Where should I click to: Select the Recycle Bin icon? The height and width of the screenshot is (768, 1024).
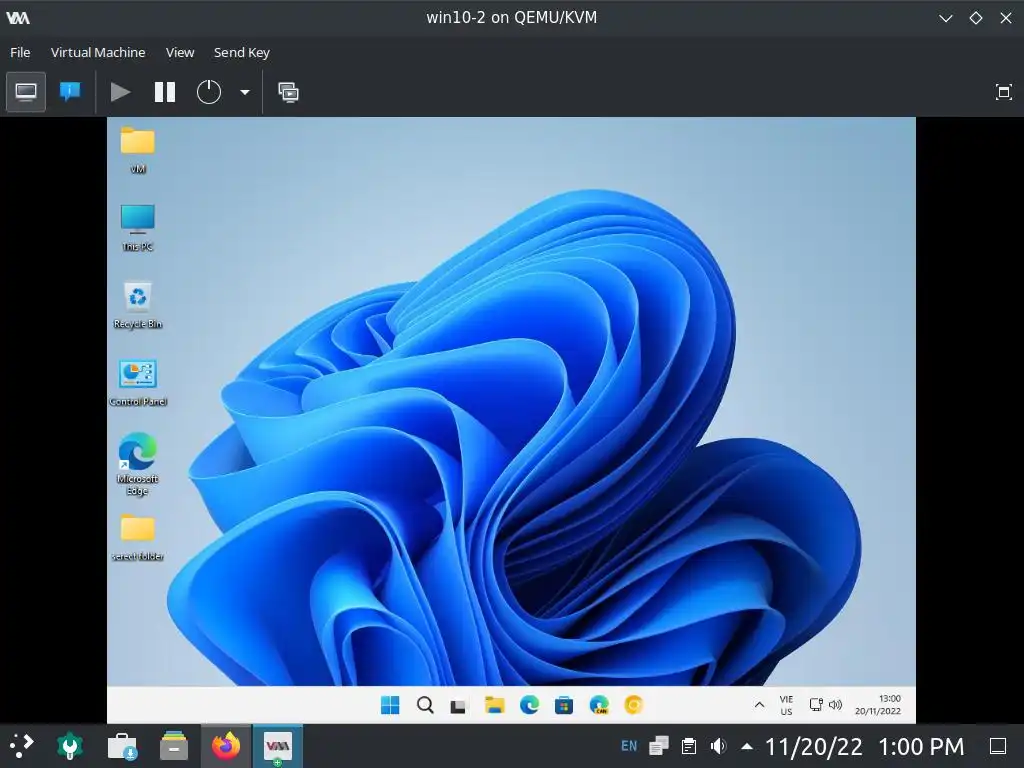click(138, 305)
